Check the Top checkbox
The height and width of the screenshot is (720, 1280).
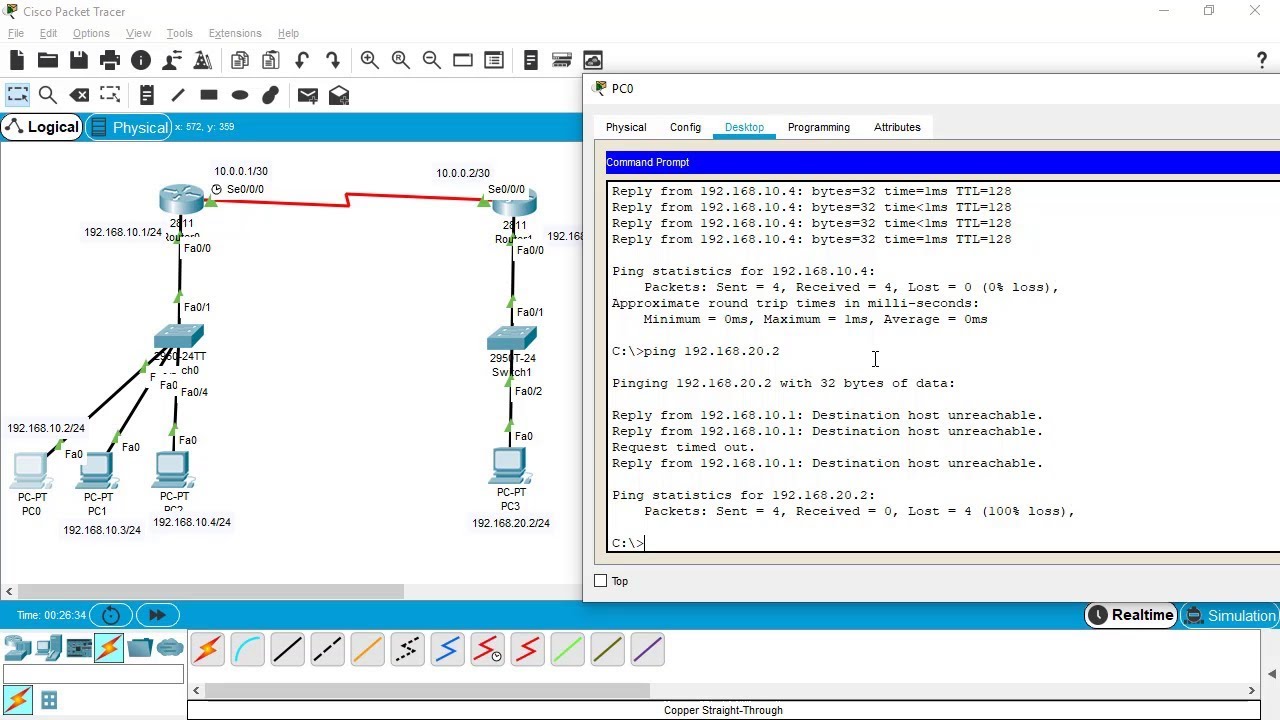pyautogui.click(x=601, y=580)
